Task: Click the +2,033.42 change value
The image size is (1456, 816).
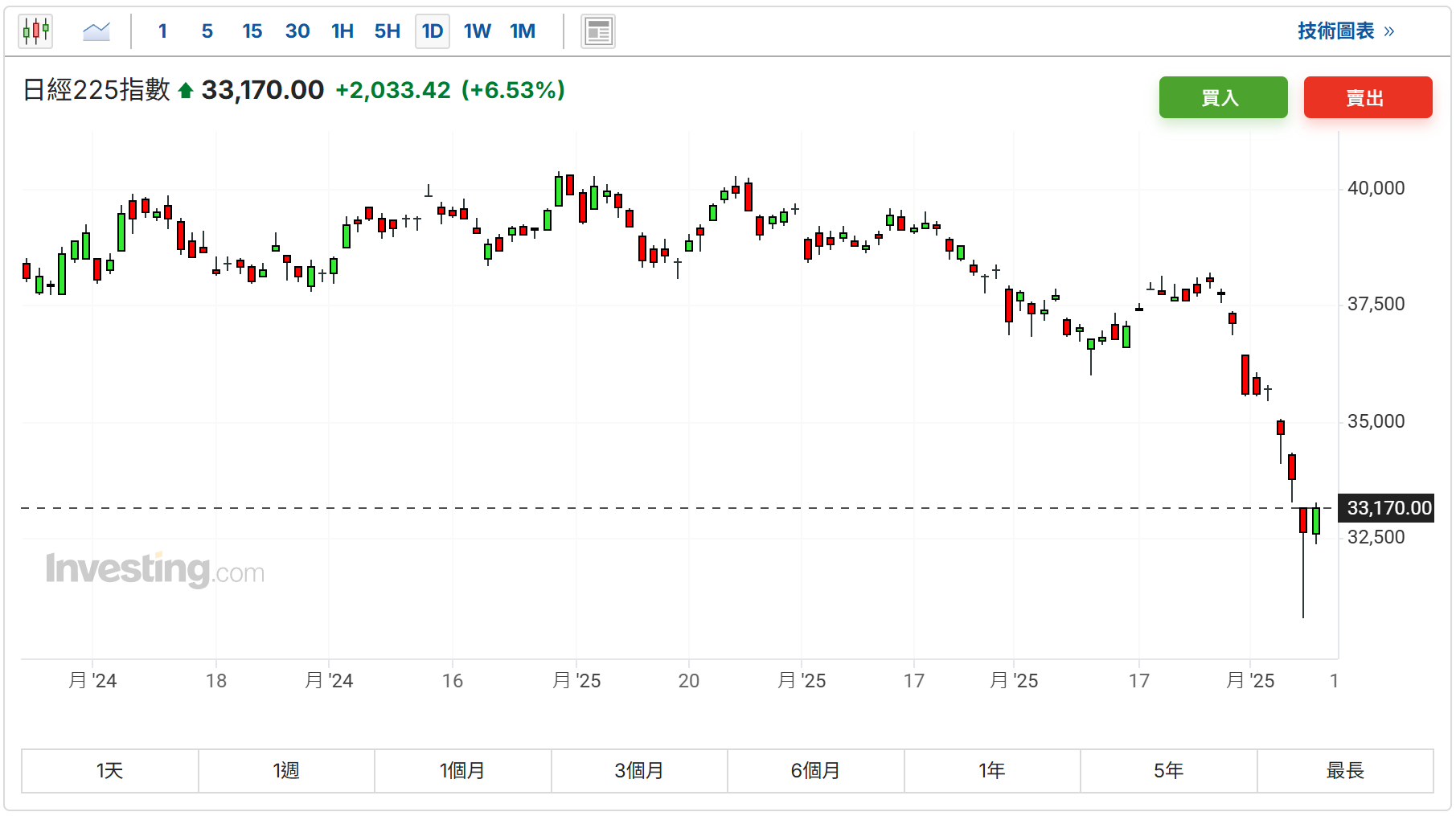Action: click(x=393, y=90)
